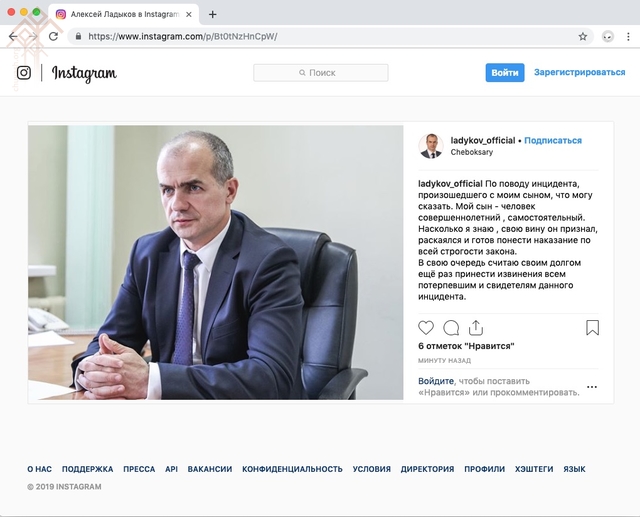This screenshot has width=640, height=517.
Task: Follow ladykov_official via Подписаться
Action: click(553, 140)
